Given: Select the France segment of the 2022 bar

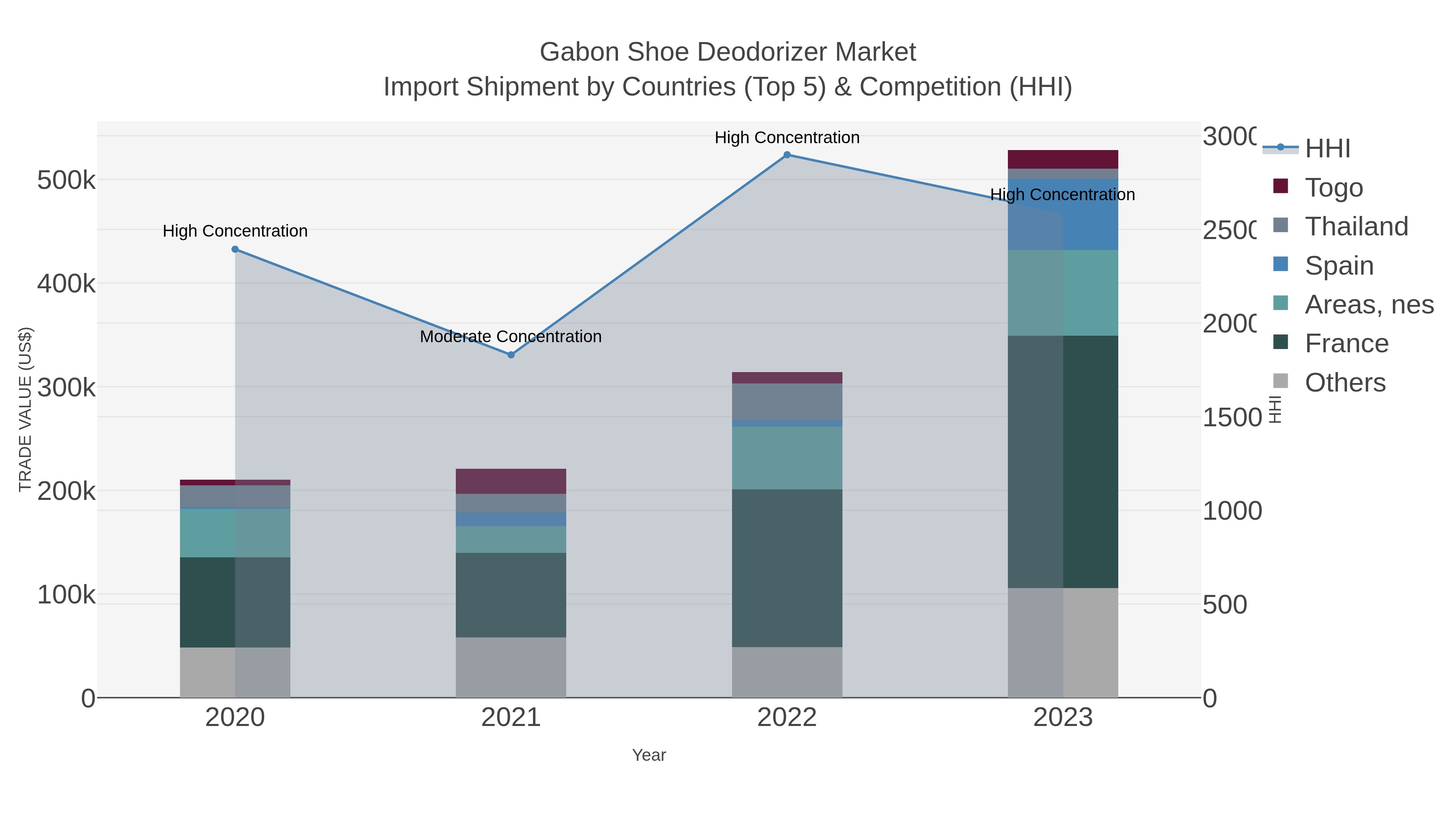Looking at the screenshot, I should 787,568.
